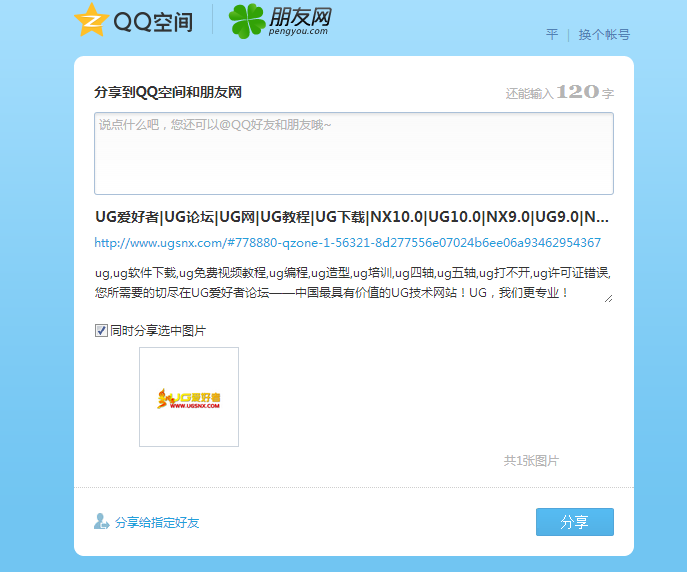Open the www.ugsnx.com URL link
The width and height of the screenshot is (687, 572).
pos(347,243)
